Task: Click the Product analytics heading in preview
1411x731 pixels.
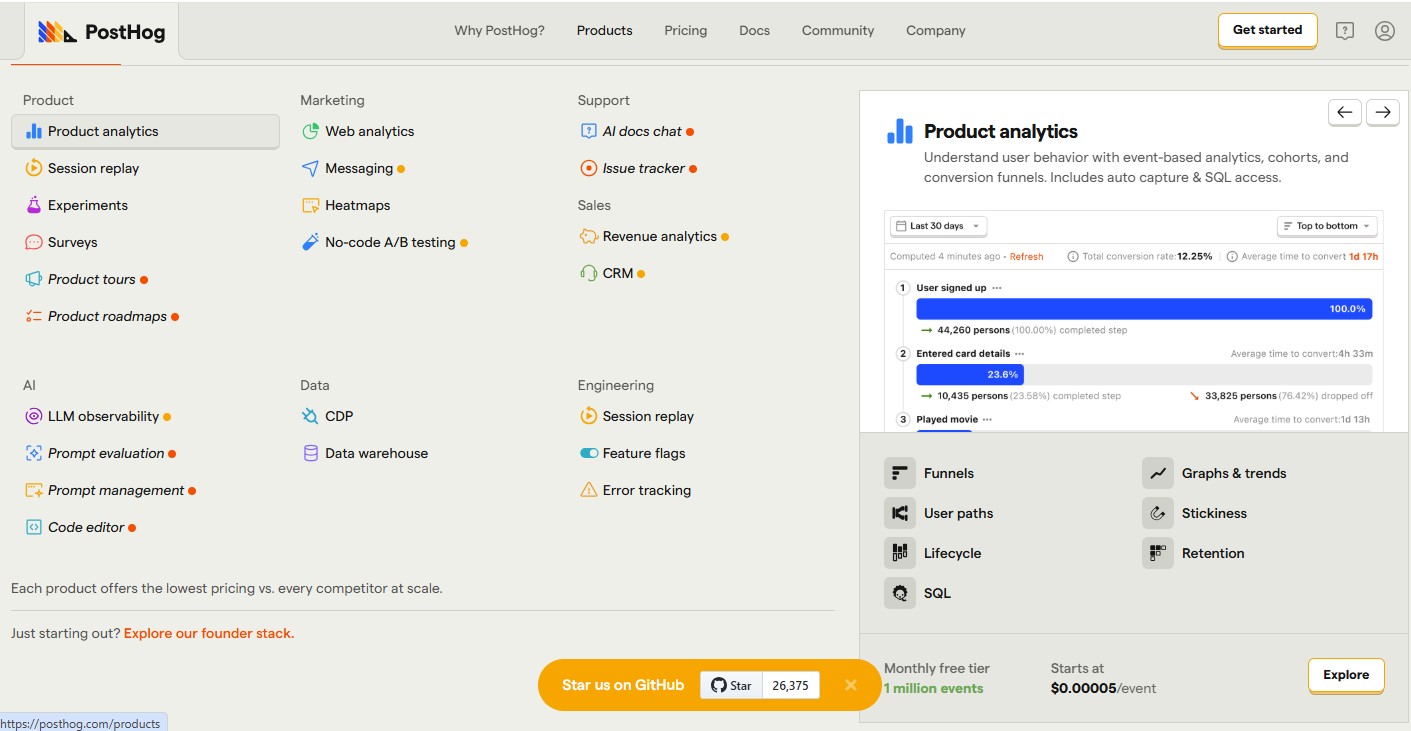Action: pos(1001,131)
